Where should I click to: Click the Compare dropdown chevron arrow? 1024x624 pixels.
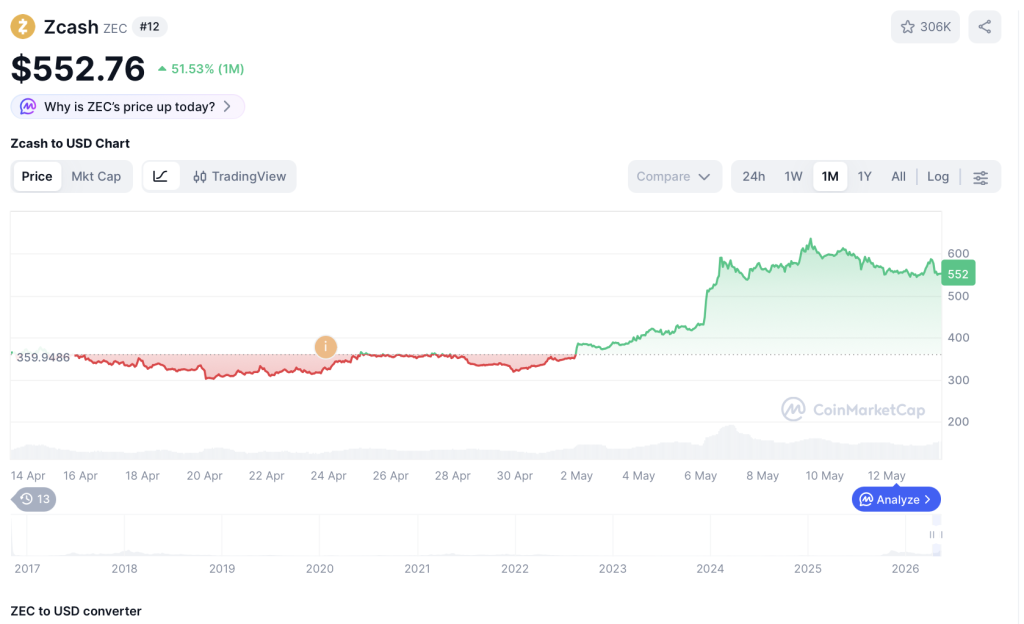click(x=704, y=177)
